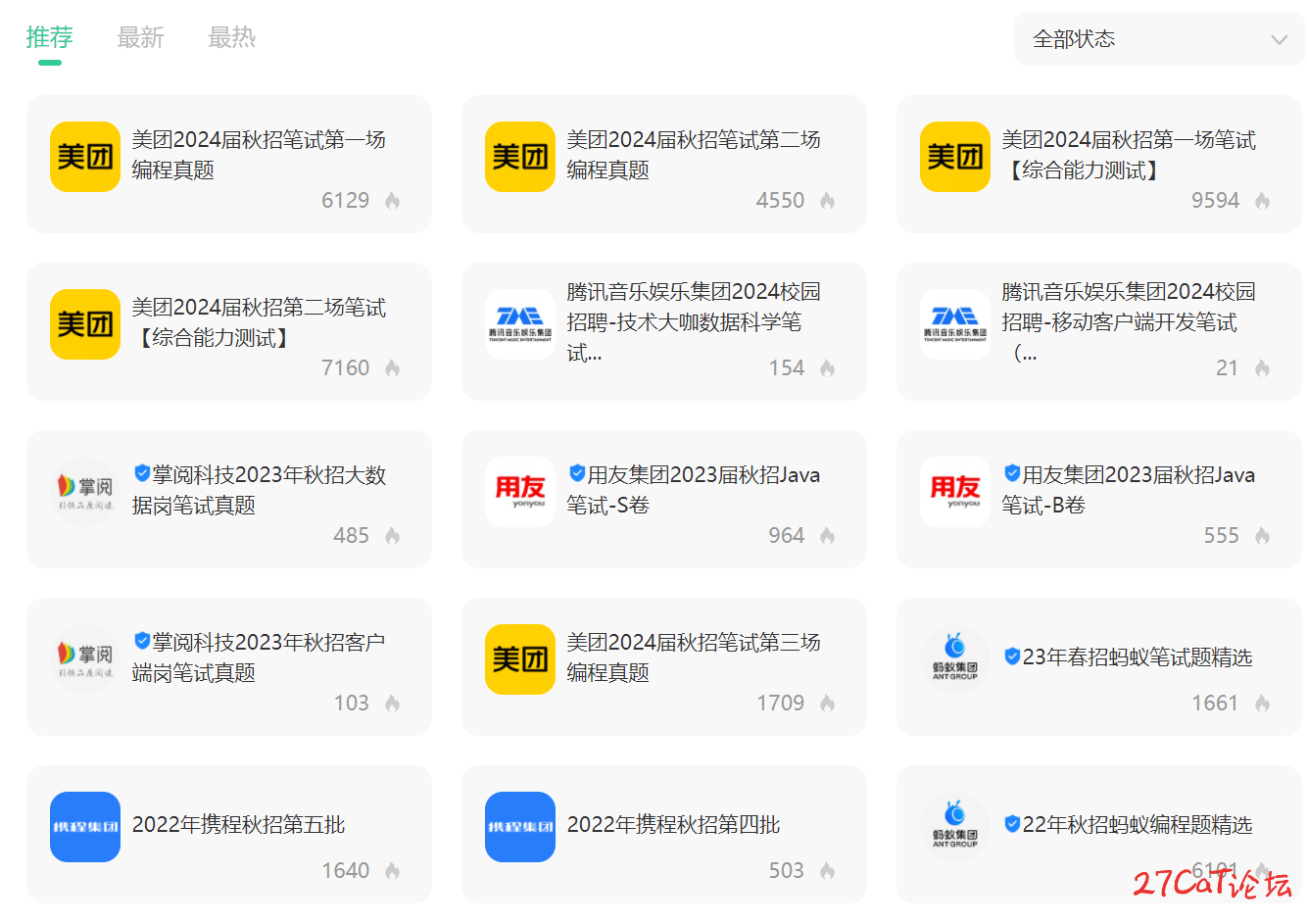Open 23年春招蚂蚁笔试题精选 title
The height and width of the screenshot is (924, 1307).
1138,657
